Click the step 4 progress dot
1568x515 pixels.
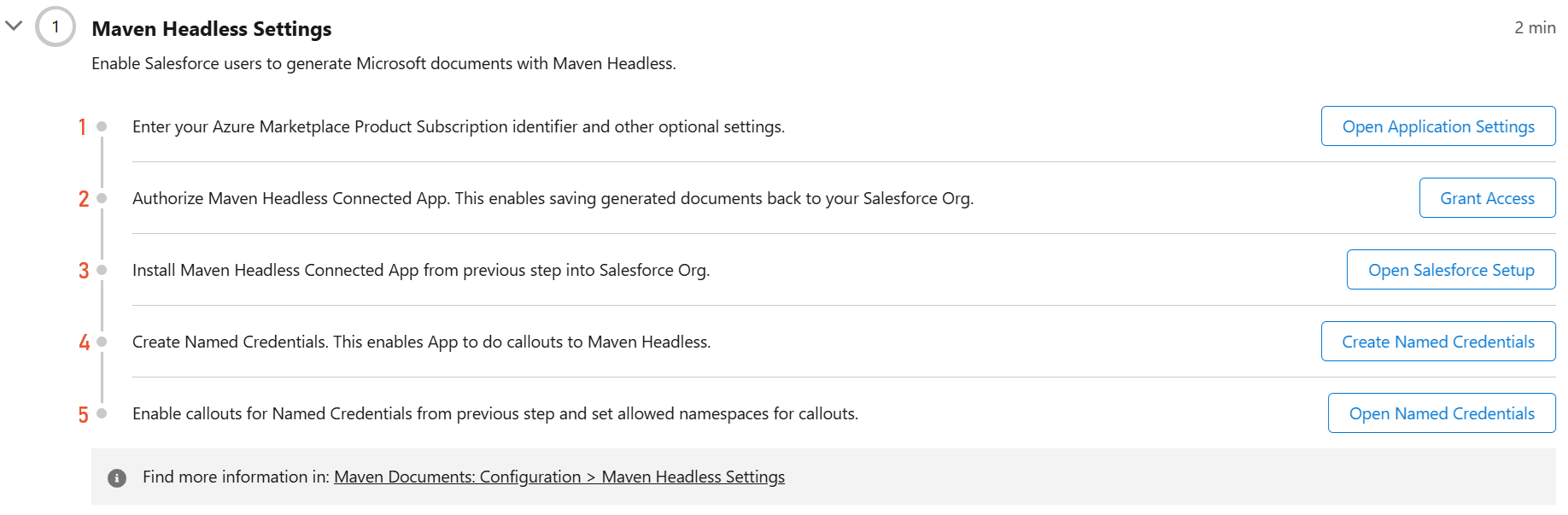click(x=102, y=342)
